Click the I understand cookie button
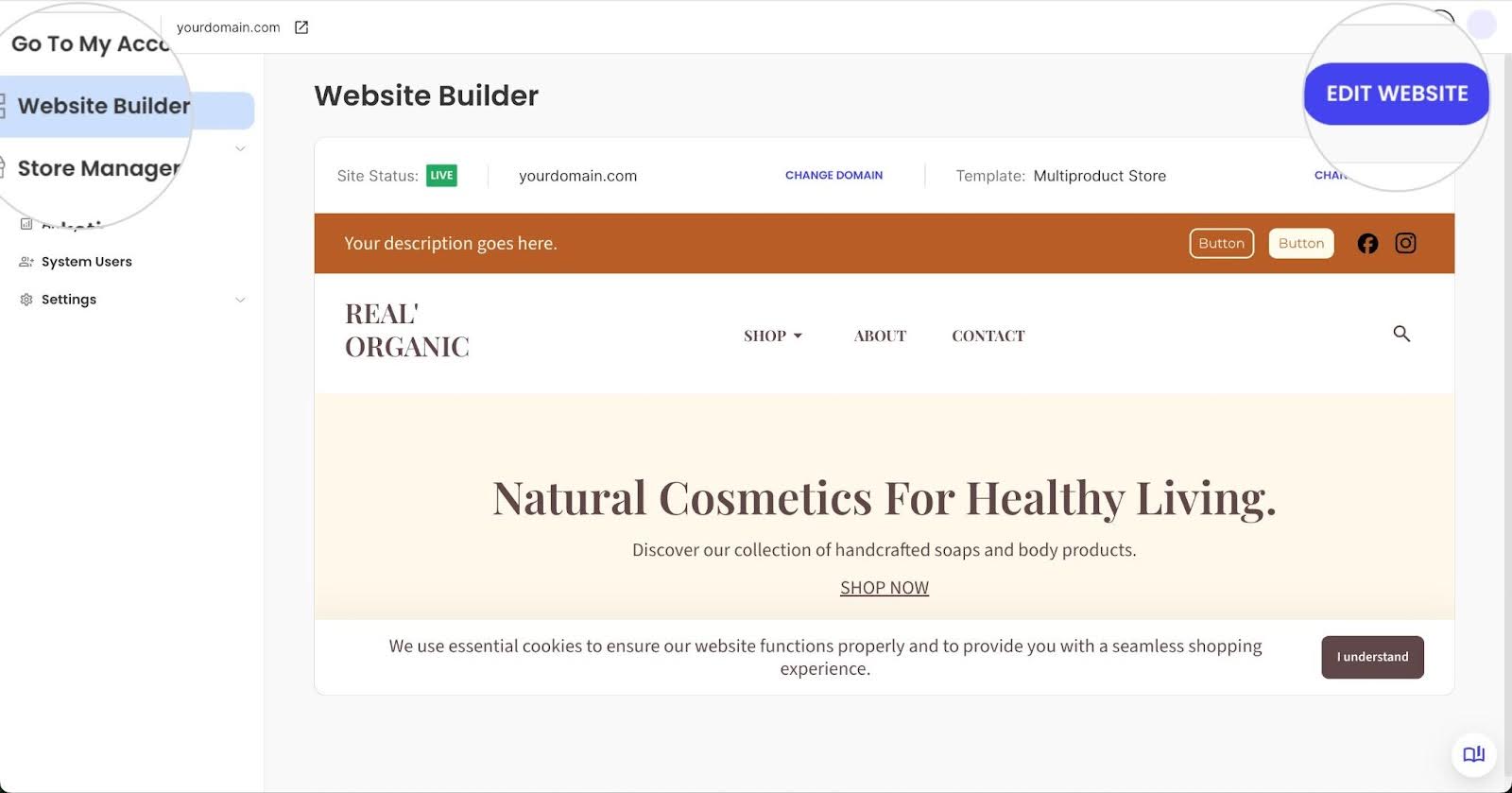The image size is (1512, 793). (1372, 657)
